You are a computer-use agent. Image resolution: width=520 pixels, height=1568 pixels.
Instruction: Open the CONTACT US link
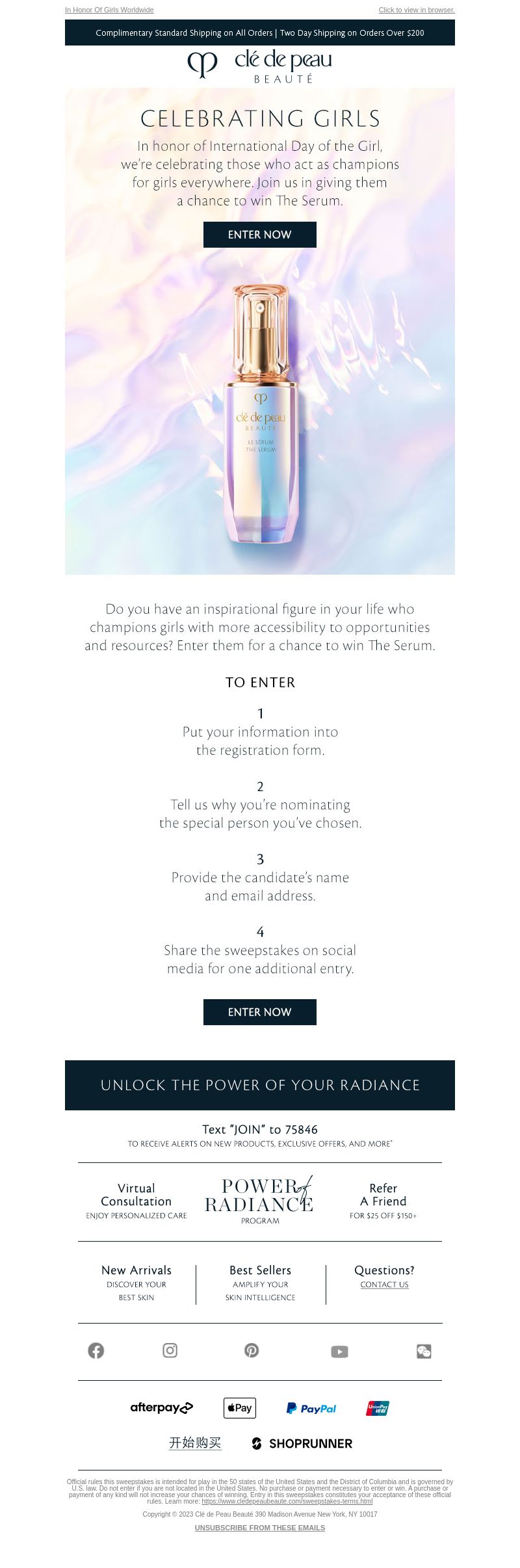click(x=385, y=1285)
